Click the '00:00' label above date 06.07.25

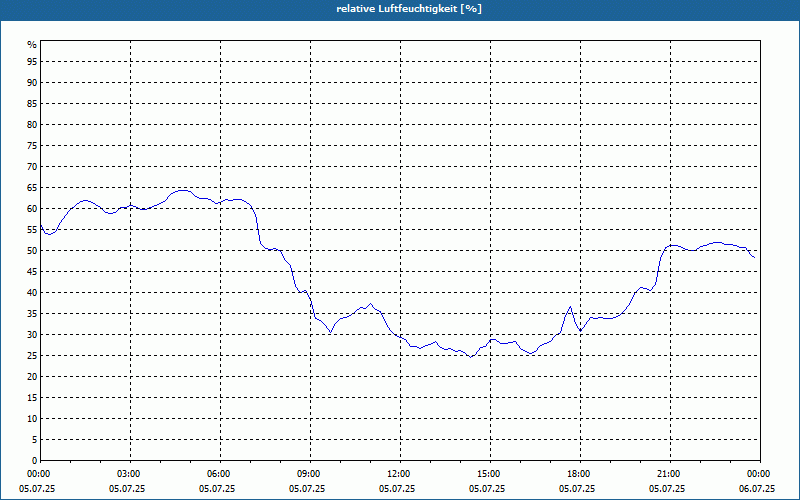click(x=760, y=474)
